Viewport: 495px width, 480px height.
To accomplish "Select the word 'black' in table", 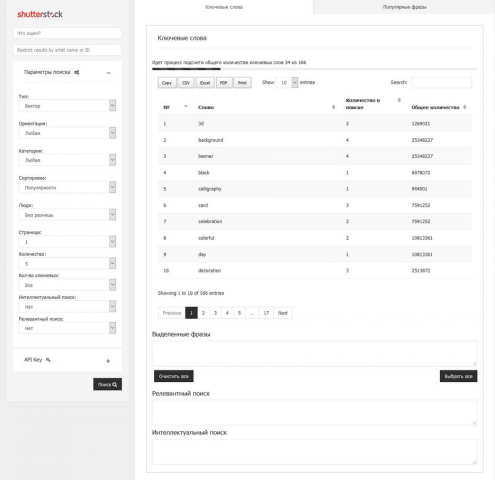I will 204,173.
